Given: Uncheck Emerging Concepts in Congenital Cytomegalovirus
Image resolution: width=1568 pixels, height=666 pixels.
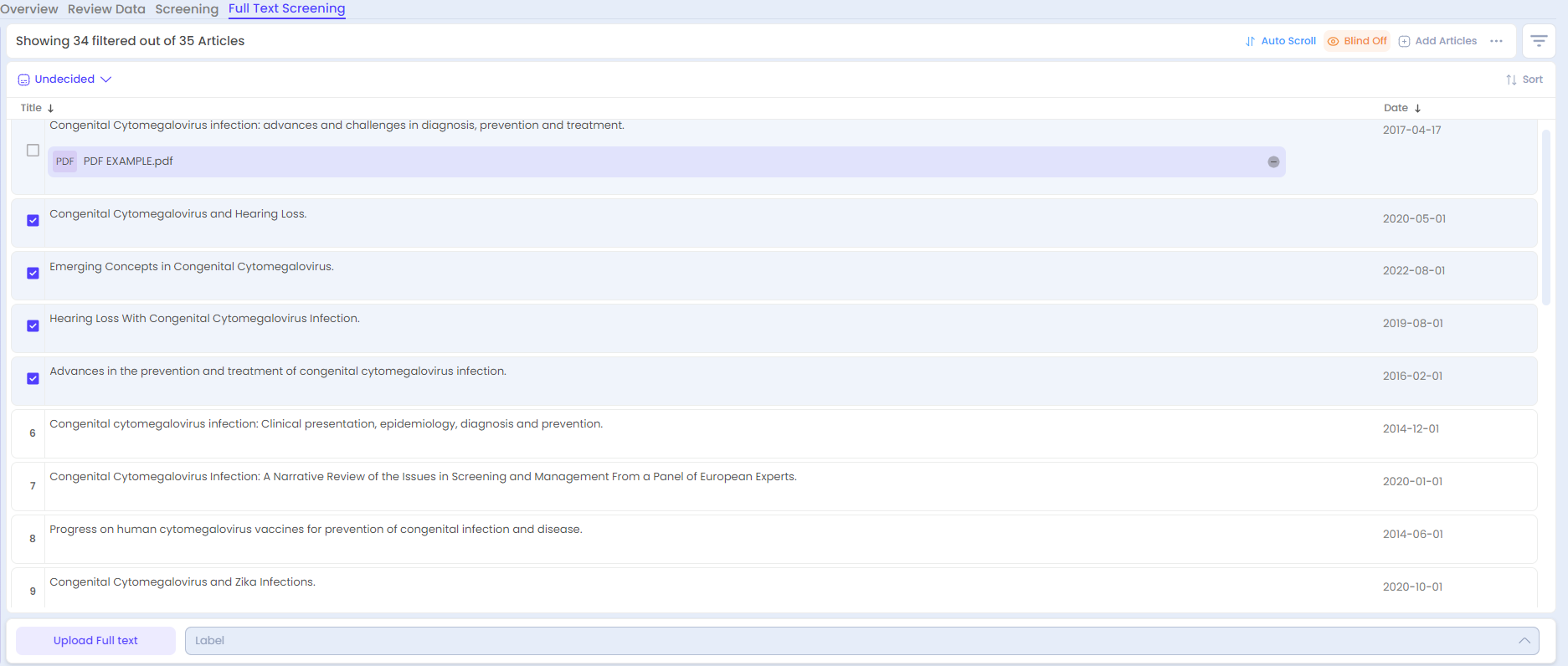Looking at the screenshot, I should 33,274.
